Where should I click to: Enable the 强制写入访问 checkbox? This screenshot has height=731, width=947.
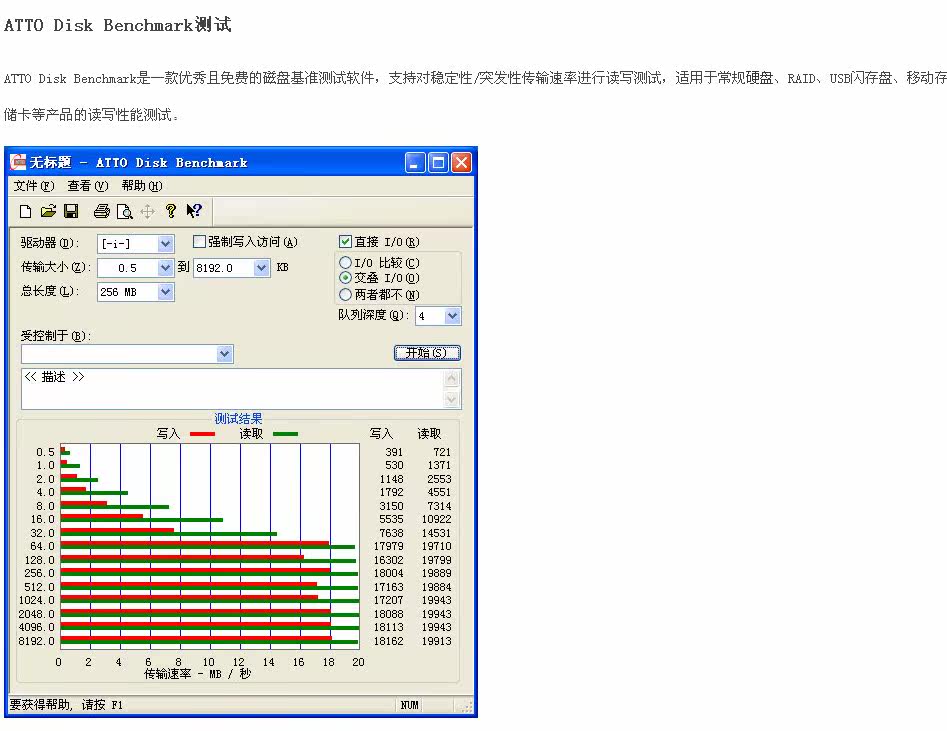199,242
